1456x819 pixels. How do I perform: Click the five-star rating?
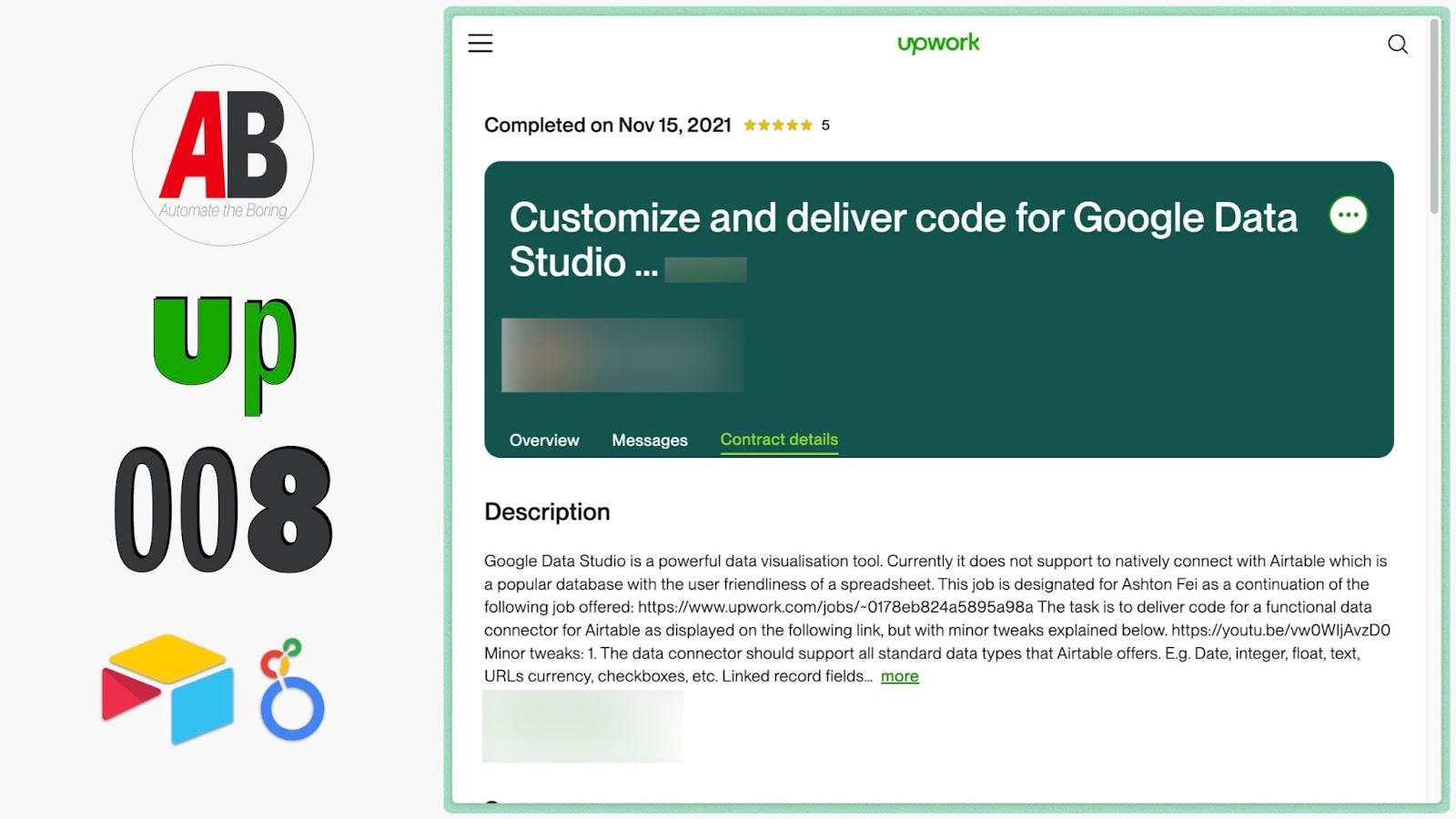778,126
